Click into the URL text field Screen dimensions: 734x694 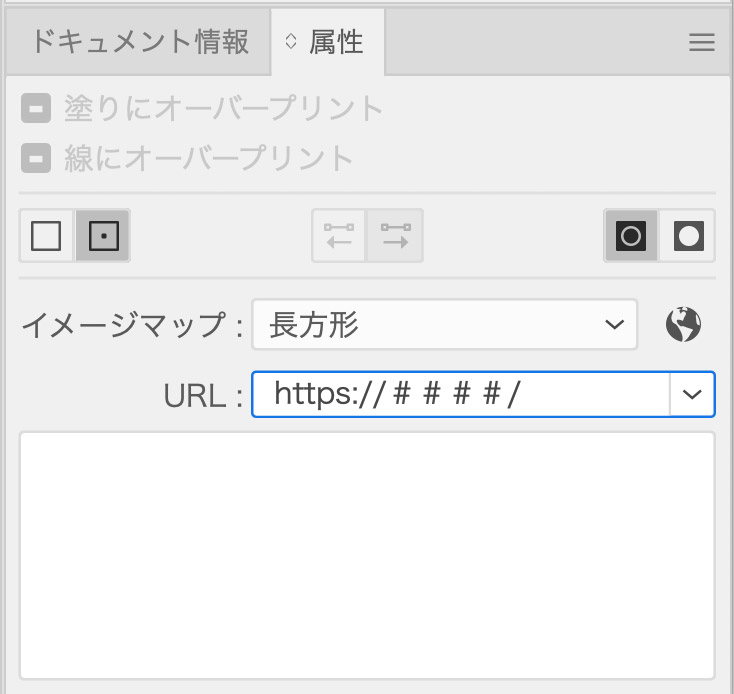(x=460, y=395)
